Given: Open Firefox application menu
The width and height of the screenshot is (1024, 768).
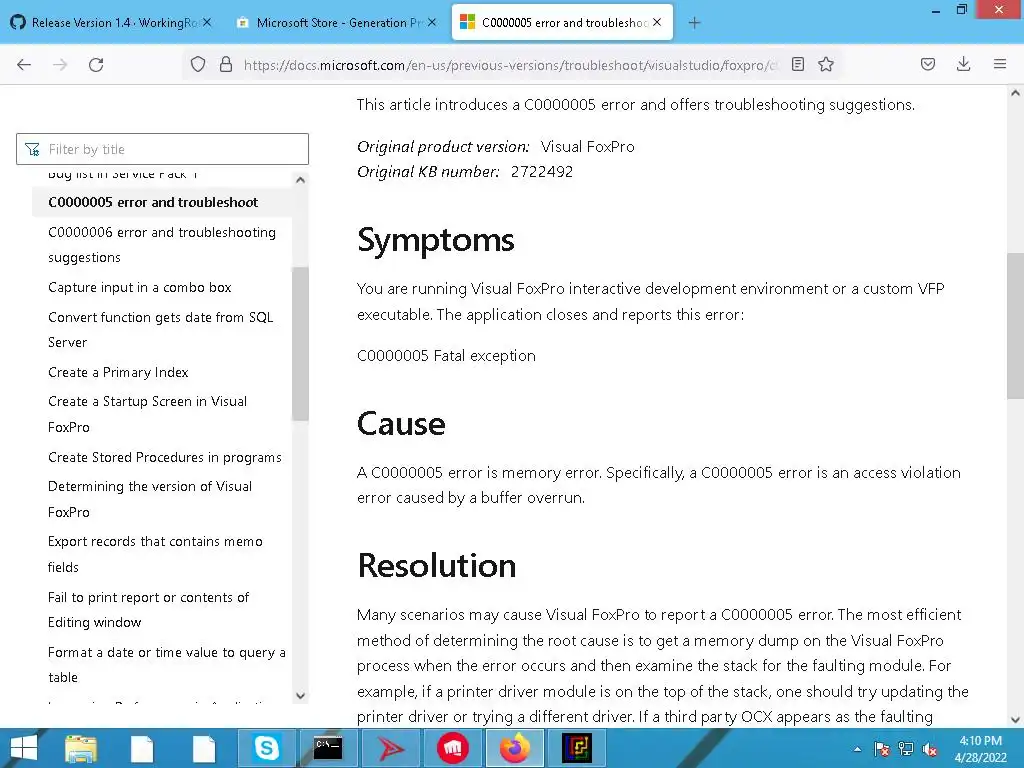Looking at the screenshot, I should [1000, 64].
